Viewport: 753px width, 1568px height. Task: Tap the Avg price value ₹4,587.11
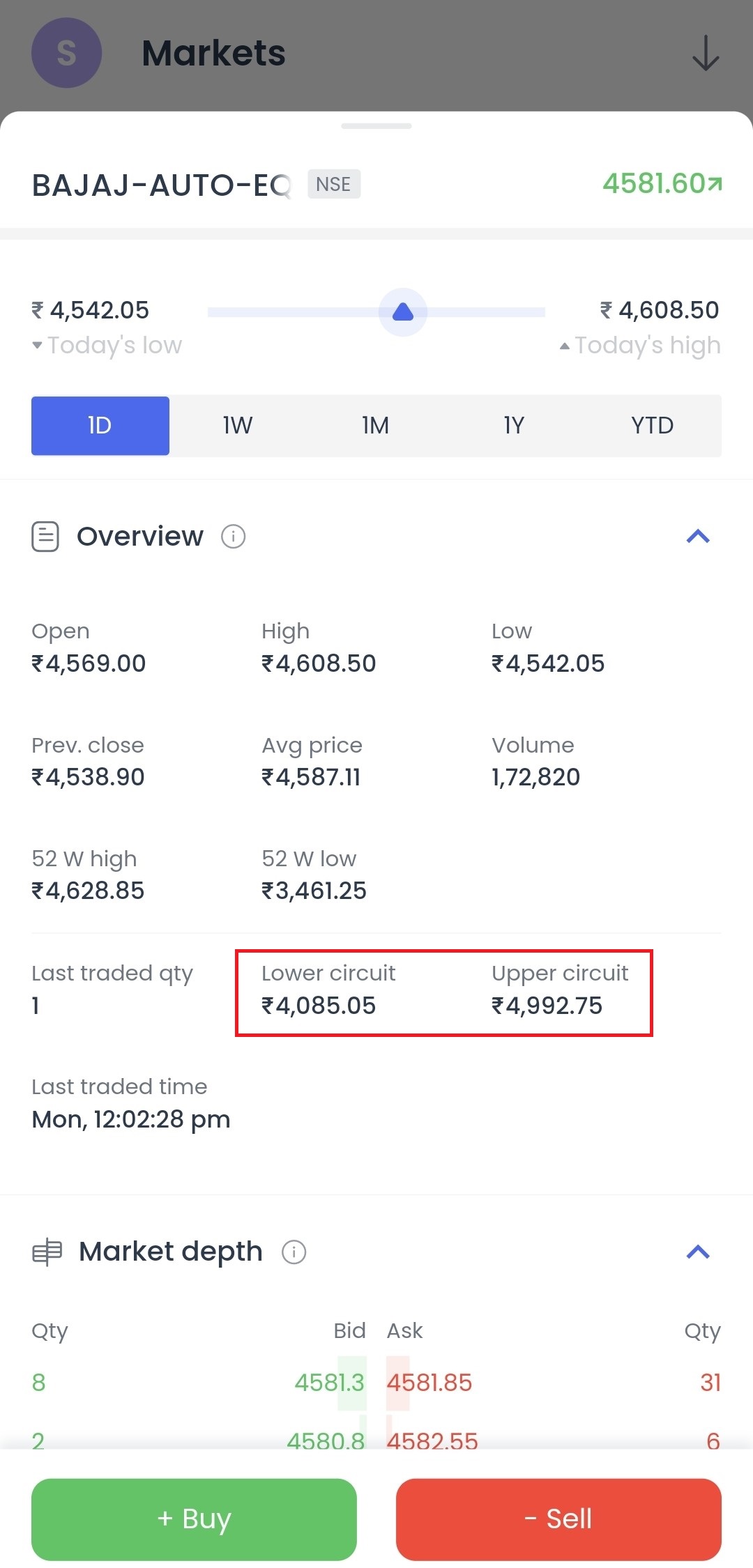click(x=311, y=777)
